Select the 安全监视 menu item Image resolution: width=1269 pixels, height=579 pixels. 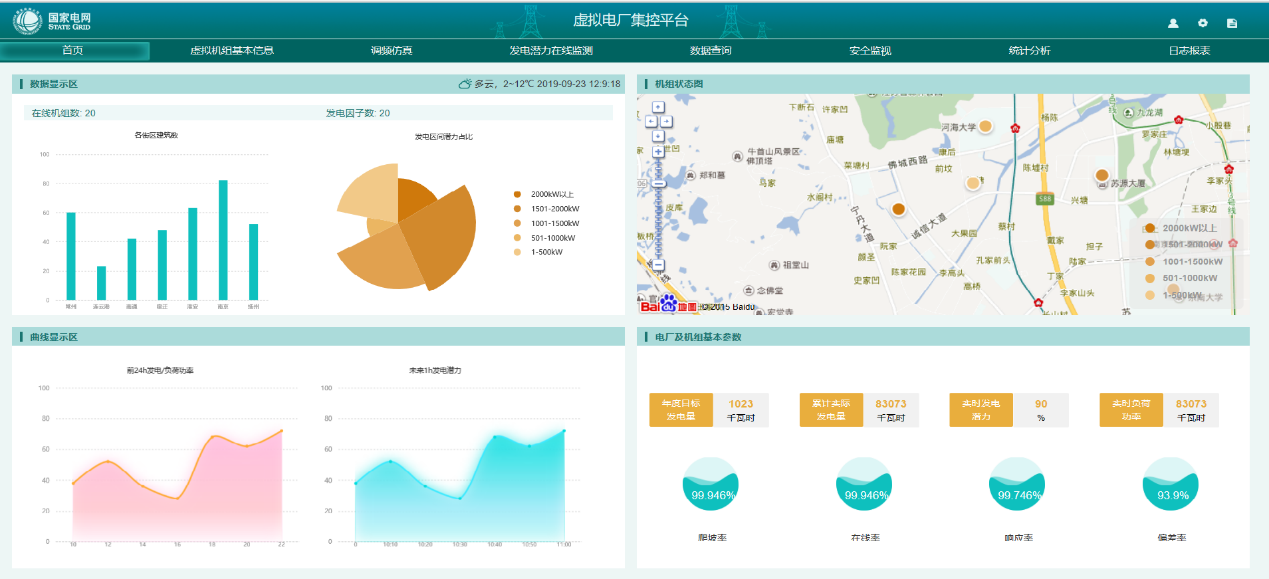point(870,51)
